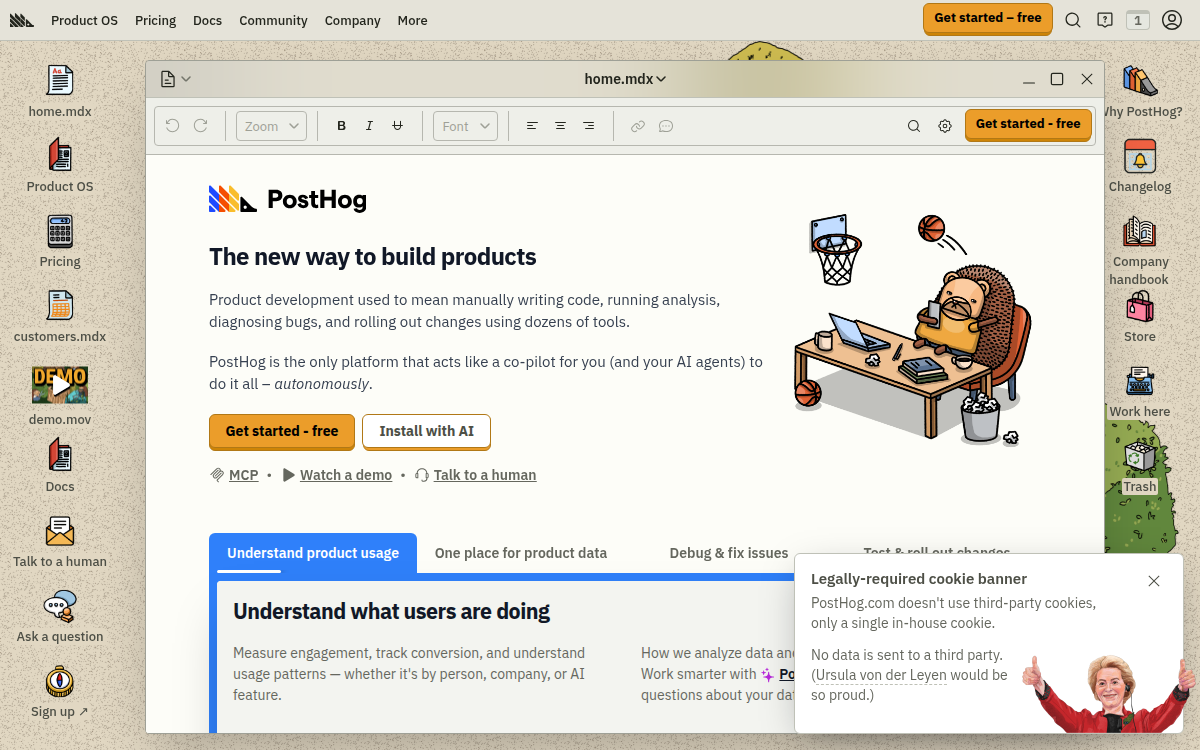The height and width of the screenshot is (750, 1200).
Task: Open the Pricing calculator desktop icon
Action: [x=60, y=241]
